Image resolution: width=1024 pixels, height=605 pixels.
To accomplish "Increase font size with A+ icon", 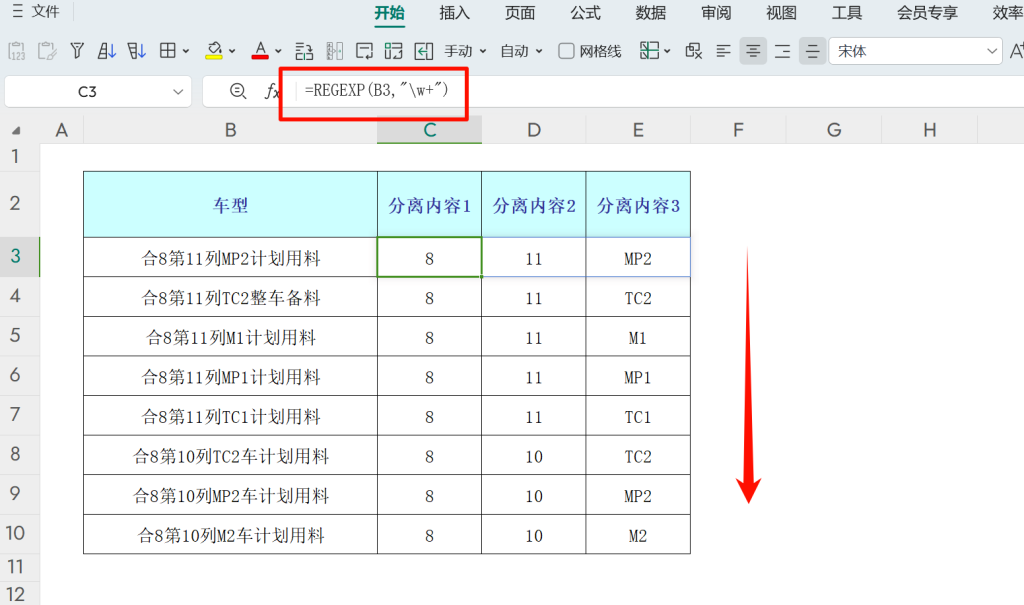I will click(x=1016, y=51).
